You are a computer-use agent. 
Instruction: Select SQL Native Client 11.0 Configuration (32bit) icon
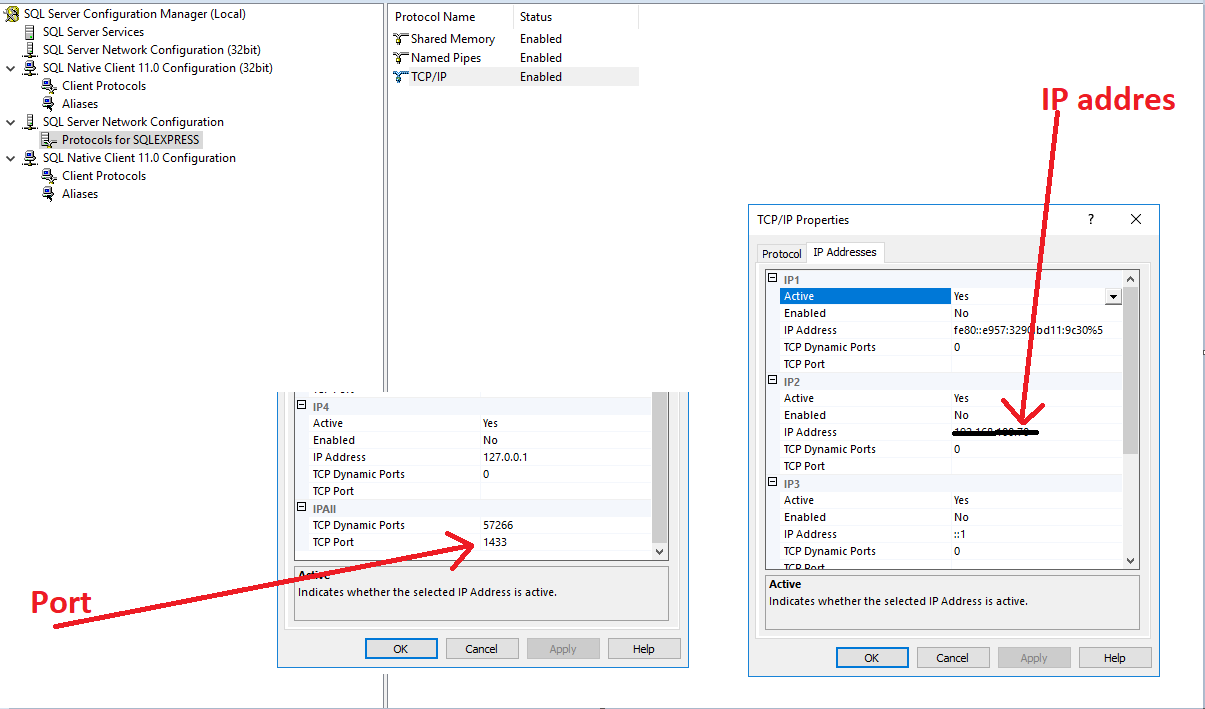[x=30, y=68]
